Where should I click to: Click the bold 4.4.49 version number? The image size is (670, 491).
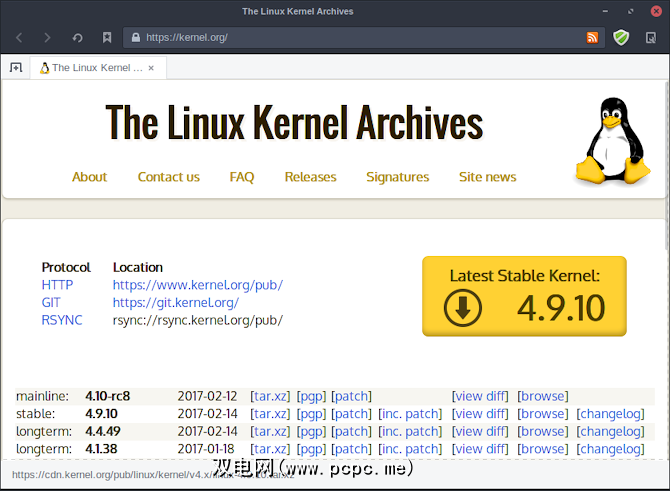click(x=103, y=431)
